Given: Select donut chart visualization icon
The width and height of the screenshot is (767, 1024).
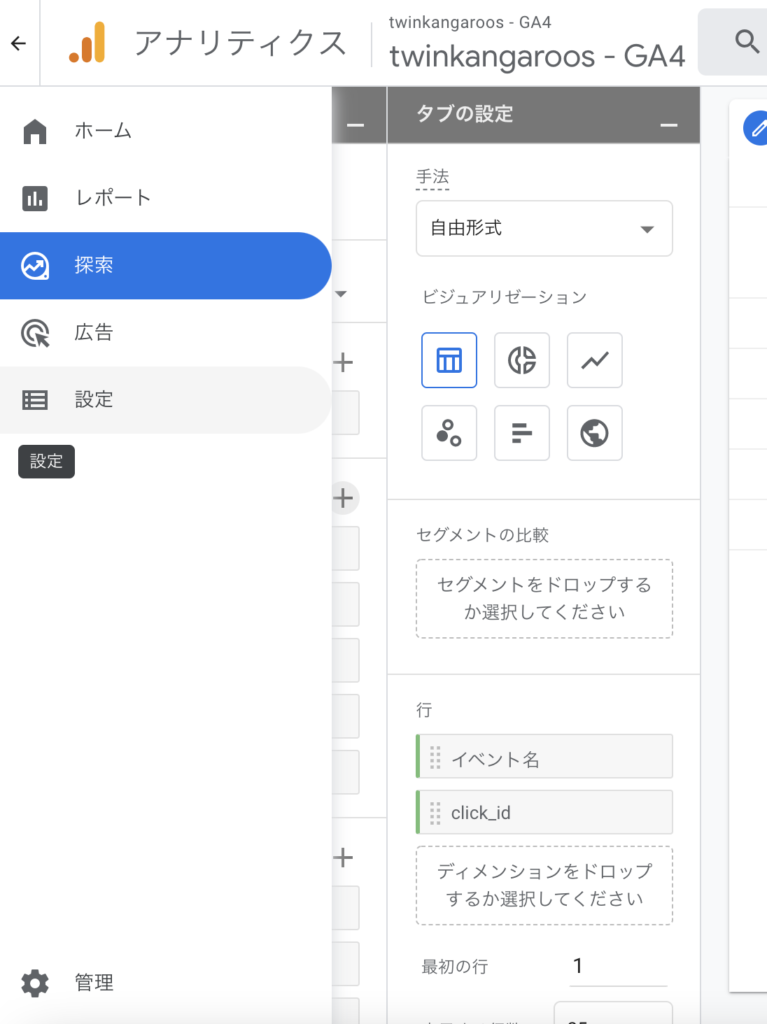Looking at the screenshot, I should tap(522, 360).
